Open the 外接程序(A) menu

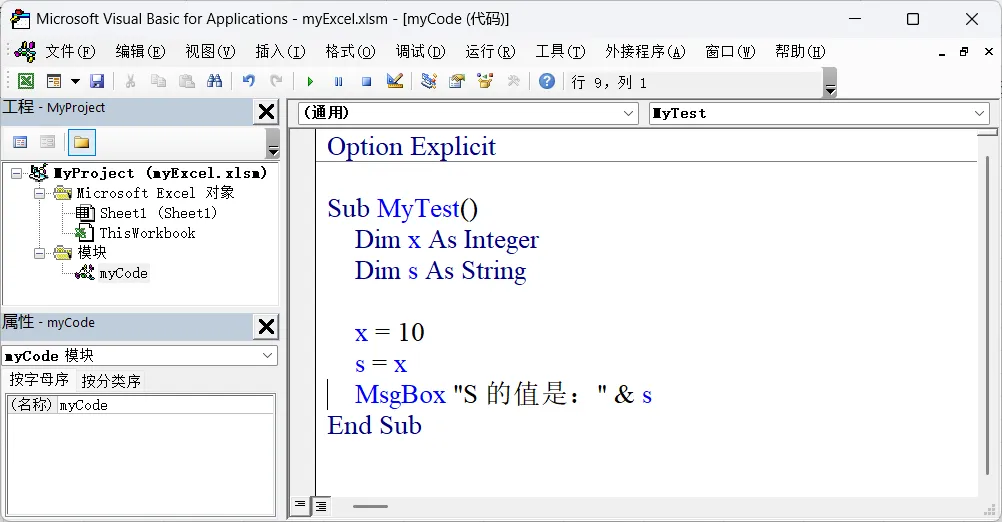tap(645, 51)
